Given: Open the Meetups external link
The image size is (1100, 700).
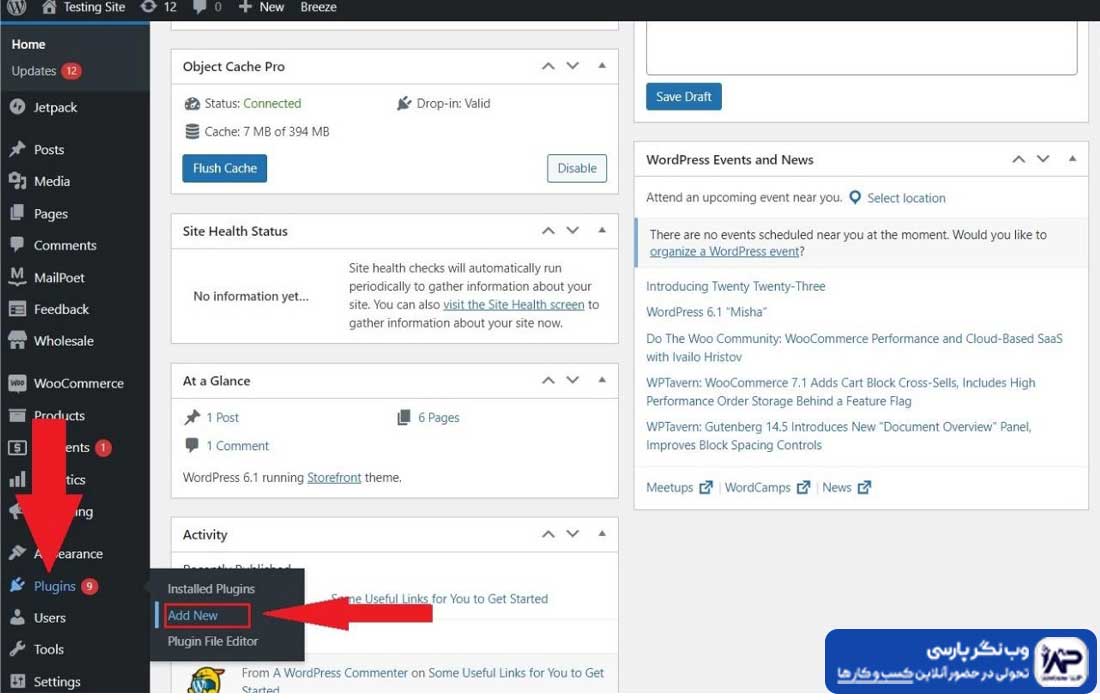Looking at the screenshot, I should tap(678, 487).
